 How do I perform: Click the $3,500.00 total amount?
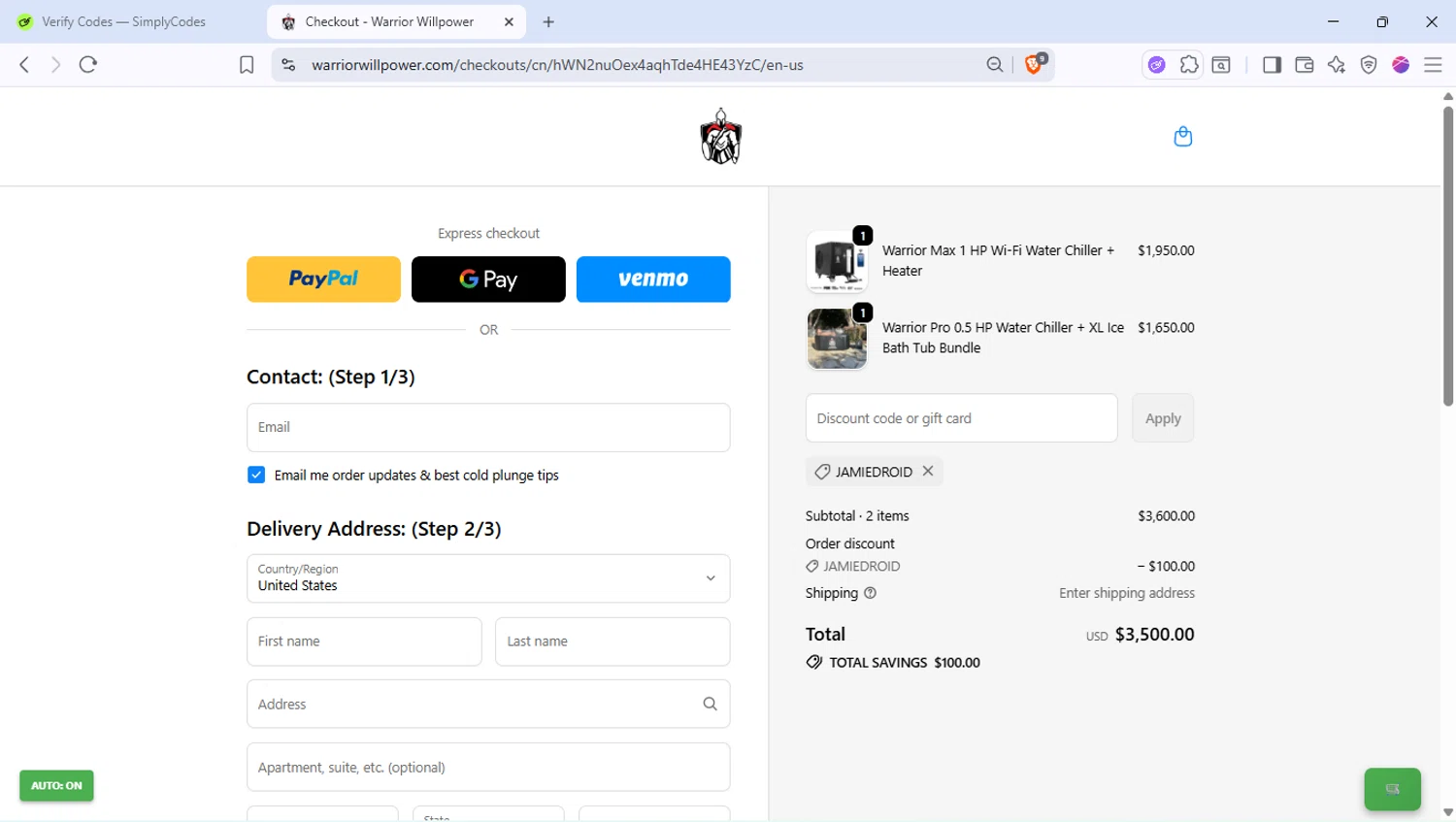point(1154,635)
